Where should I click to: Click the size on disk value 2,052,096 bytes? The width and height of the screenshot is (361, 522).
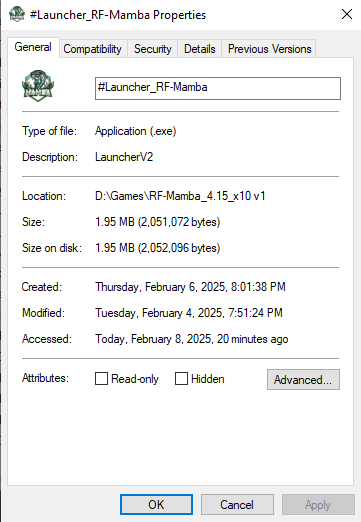pyautogui.click(x=158, y=248)
